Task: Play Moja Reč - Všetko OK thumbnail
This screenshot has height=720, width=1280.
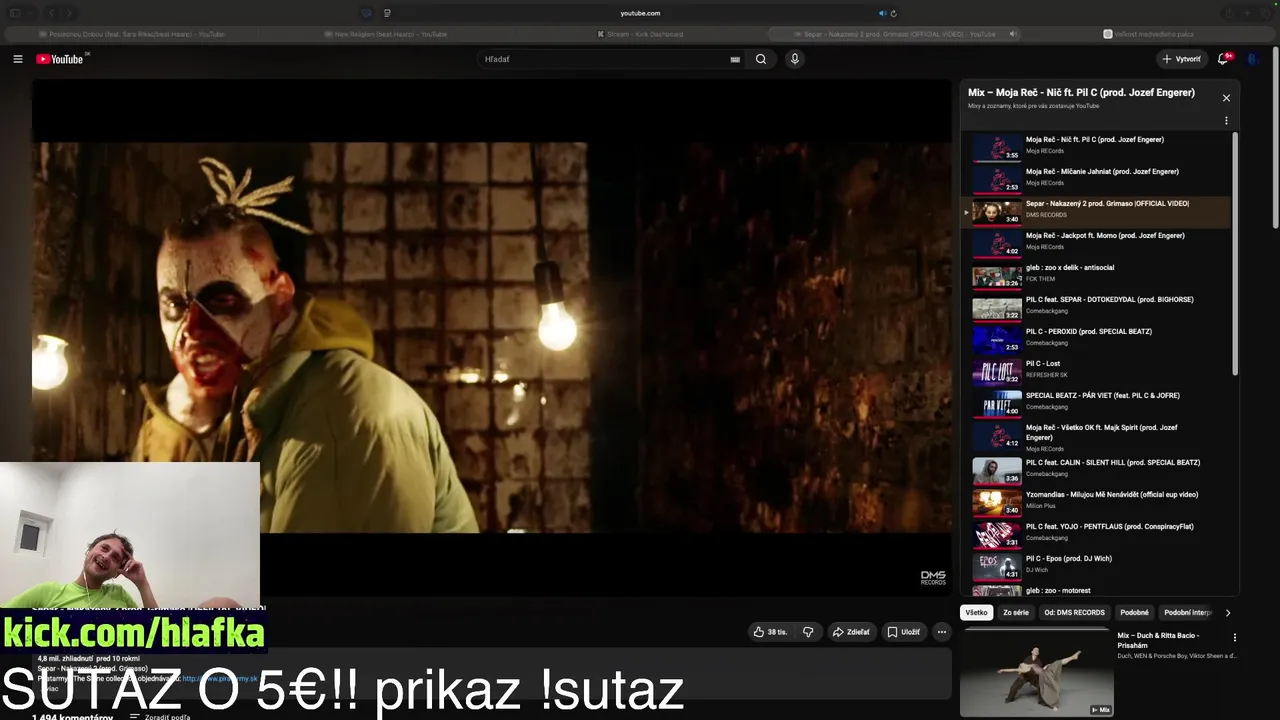Action: pos(997,436)
